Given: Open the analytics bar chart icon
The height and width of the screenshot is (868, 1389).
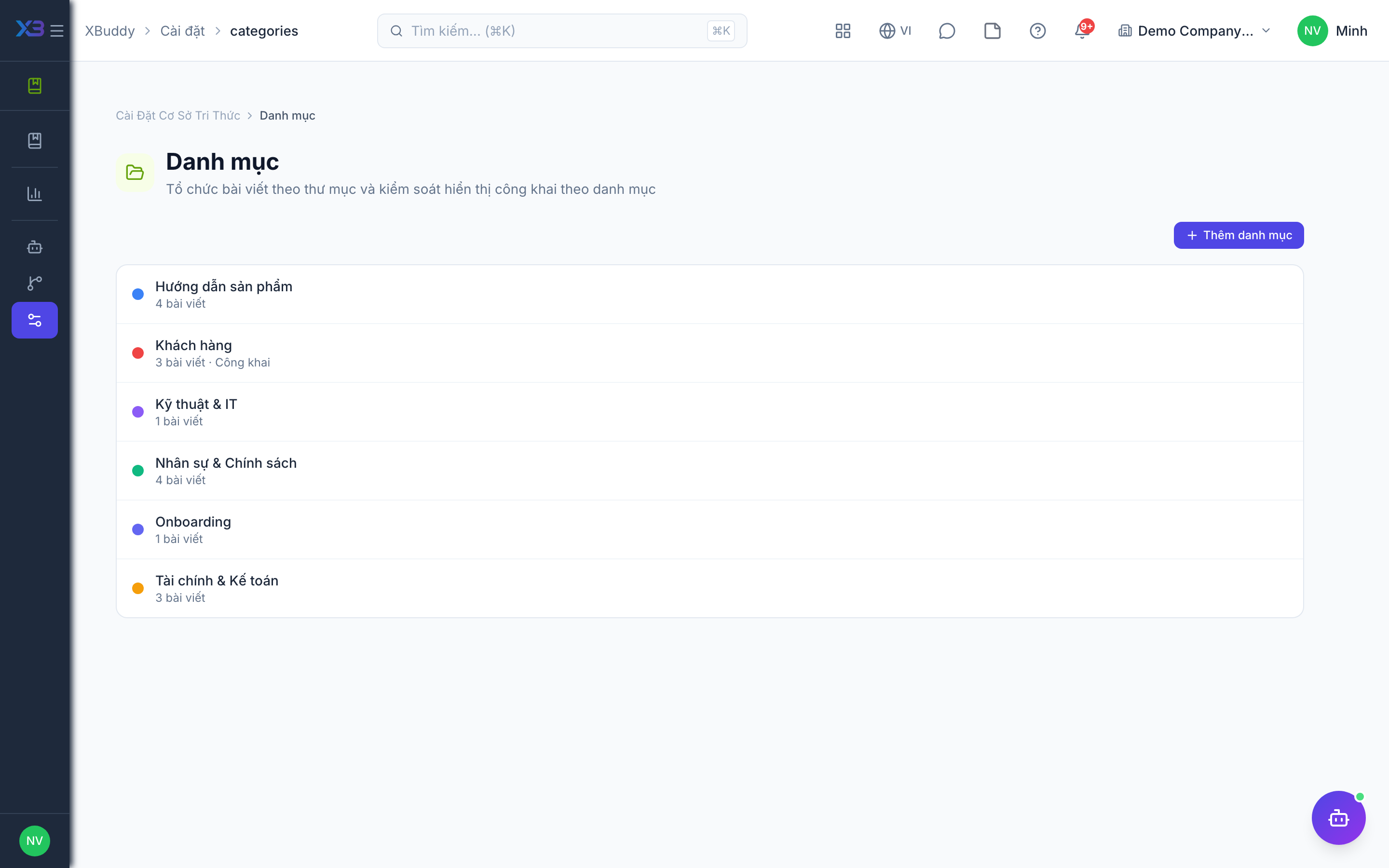Looking at the screenshot, I should (x=34, y=193).
